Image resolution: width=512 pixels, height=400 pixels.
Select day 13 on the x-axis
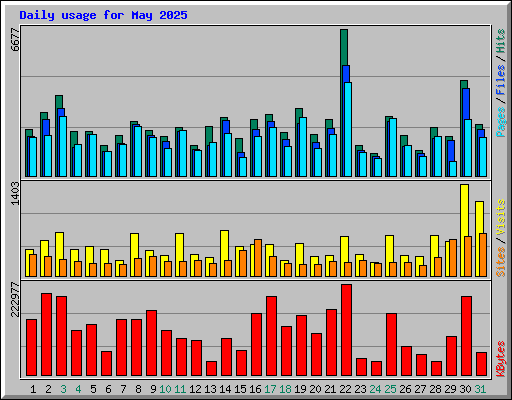click(210, 389)
